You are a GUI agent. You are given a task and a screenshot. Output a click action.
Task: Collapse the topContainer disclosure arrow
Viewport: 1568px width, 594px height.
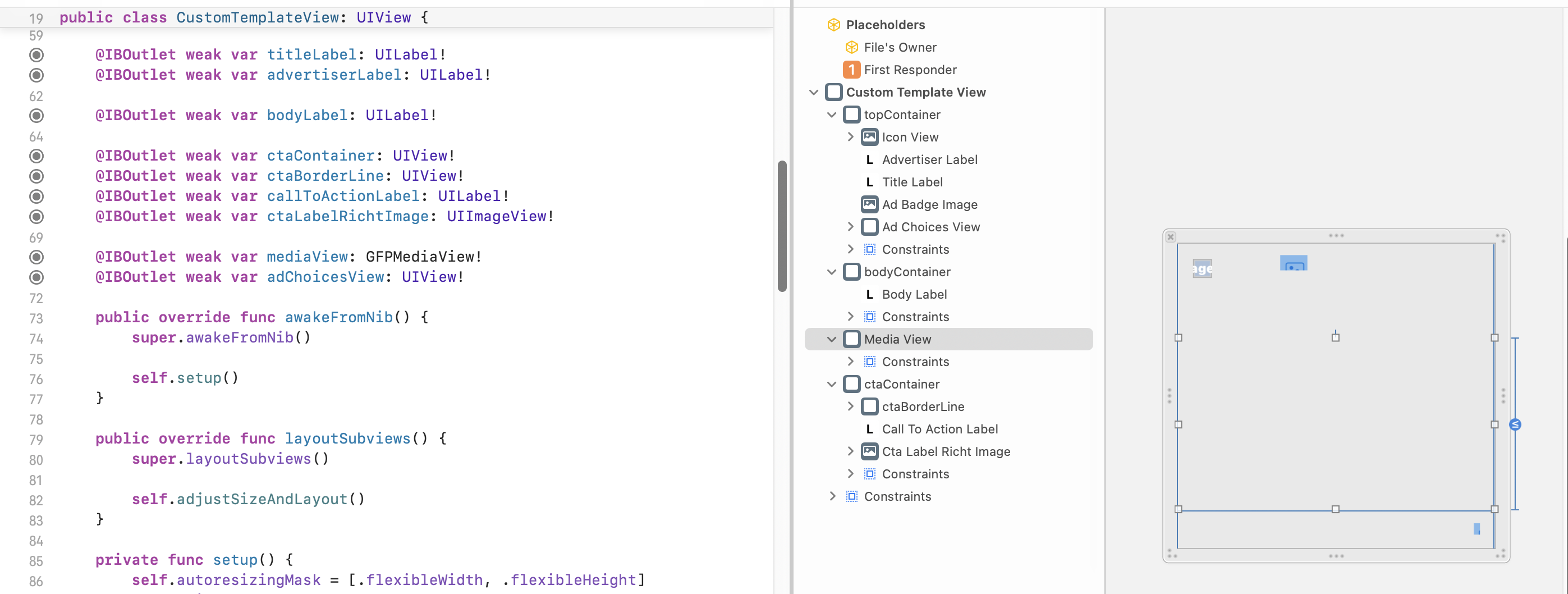click(x=832, y=115)
